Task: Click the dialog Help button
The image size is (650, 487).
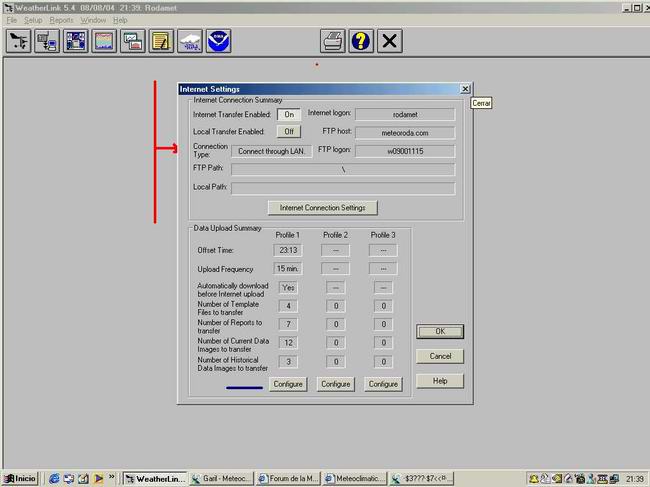Action: point(440,381)
